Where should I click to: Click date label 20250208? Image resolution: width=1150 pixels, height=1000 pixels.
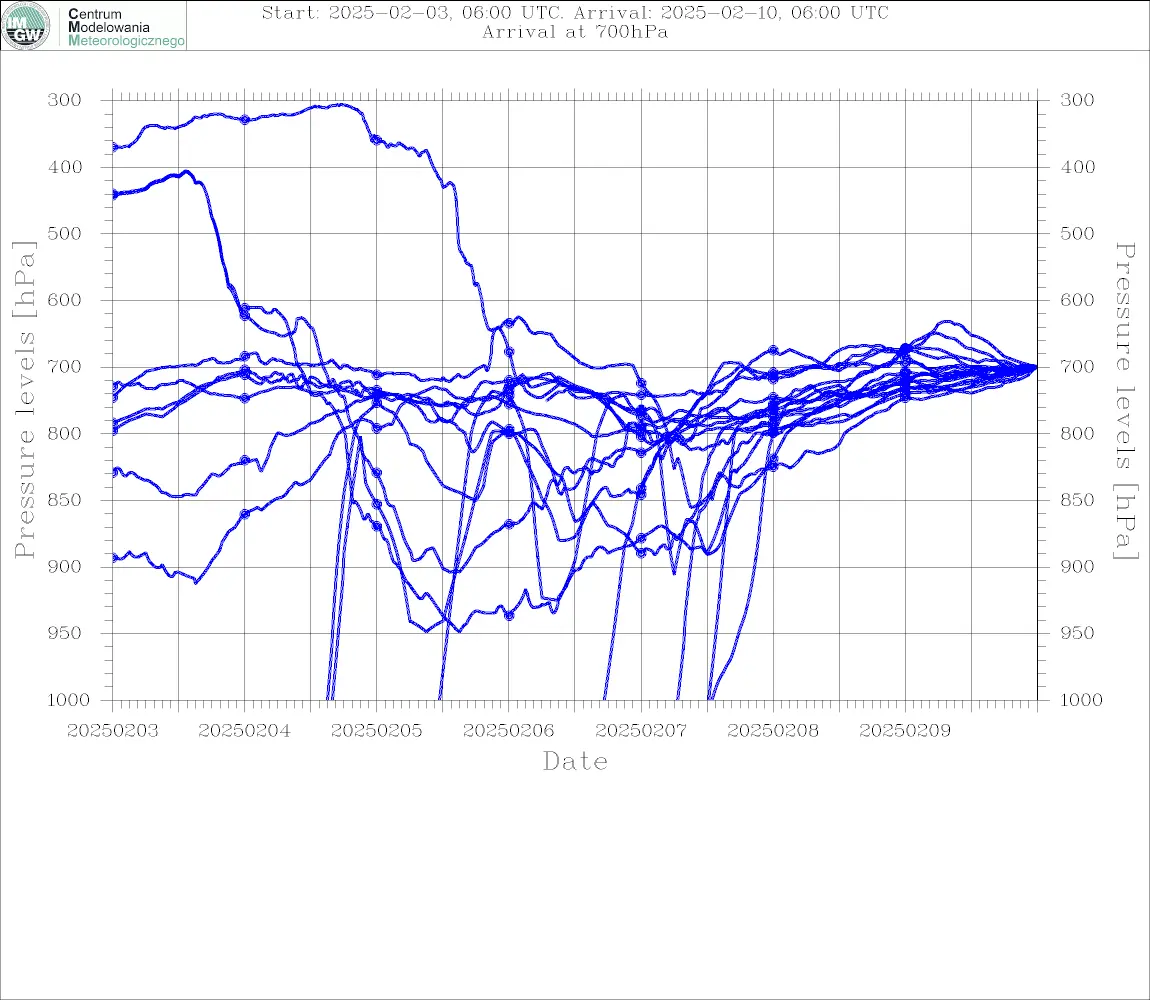click(773, 731)
